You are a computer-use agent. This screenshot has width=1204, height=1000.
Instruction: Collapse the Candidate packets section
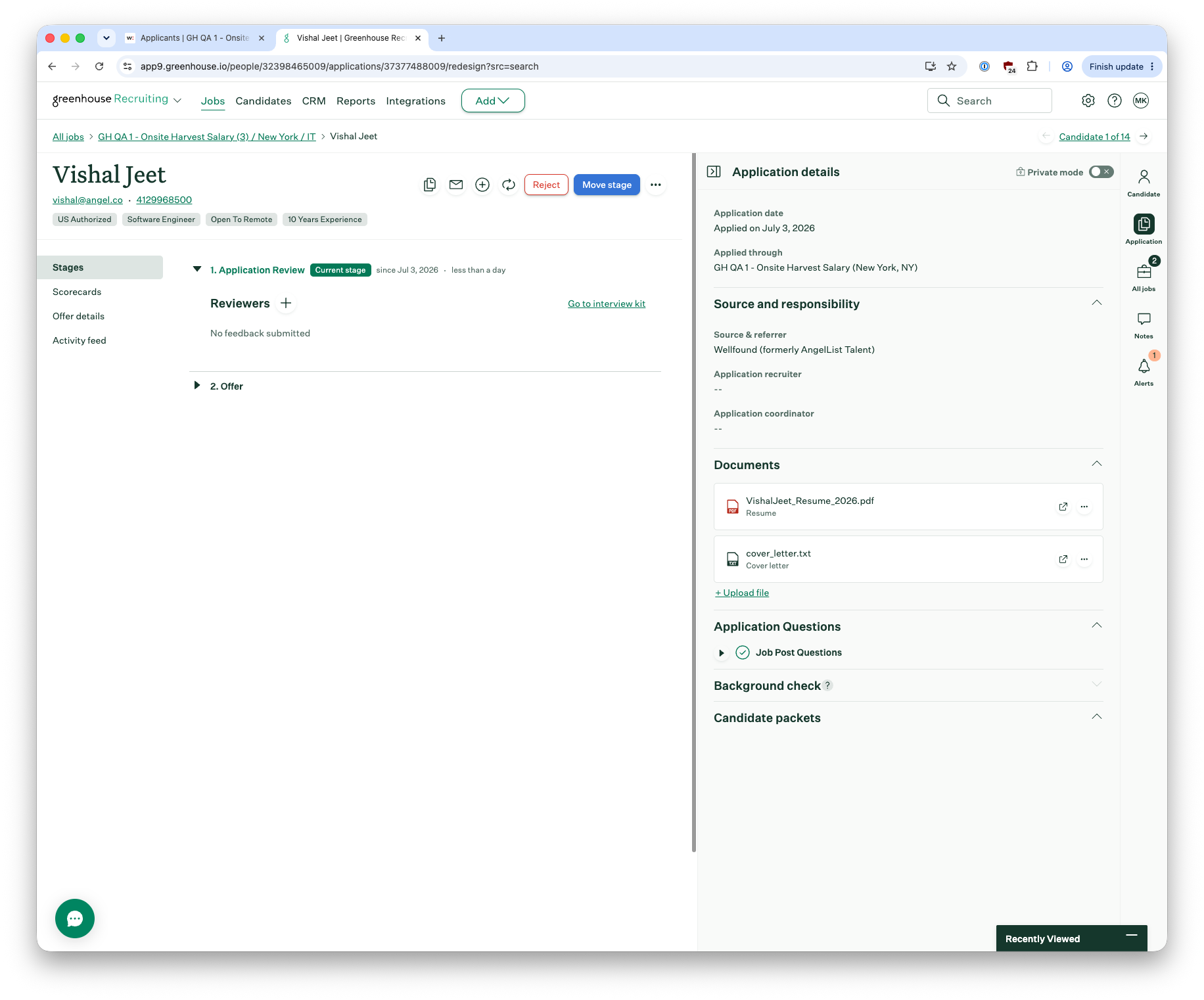1097,717
